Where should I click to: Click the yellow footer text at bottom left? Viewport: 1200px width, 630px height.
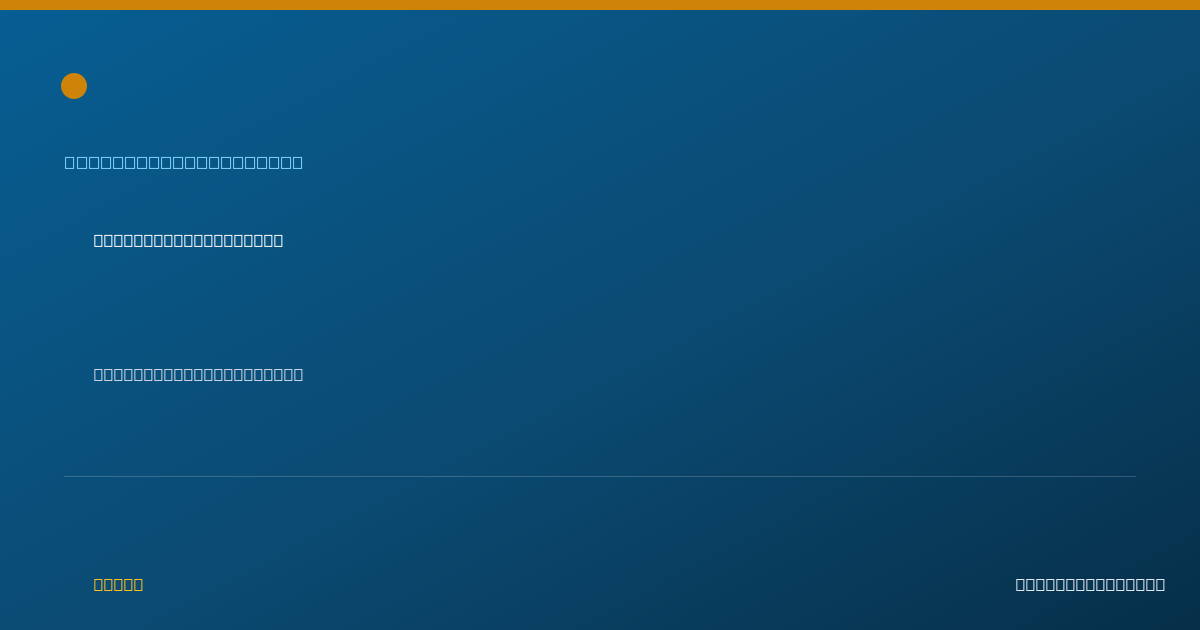[x=118, y=584]
